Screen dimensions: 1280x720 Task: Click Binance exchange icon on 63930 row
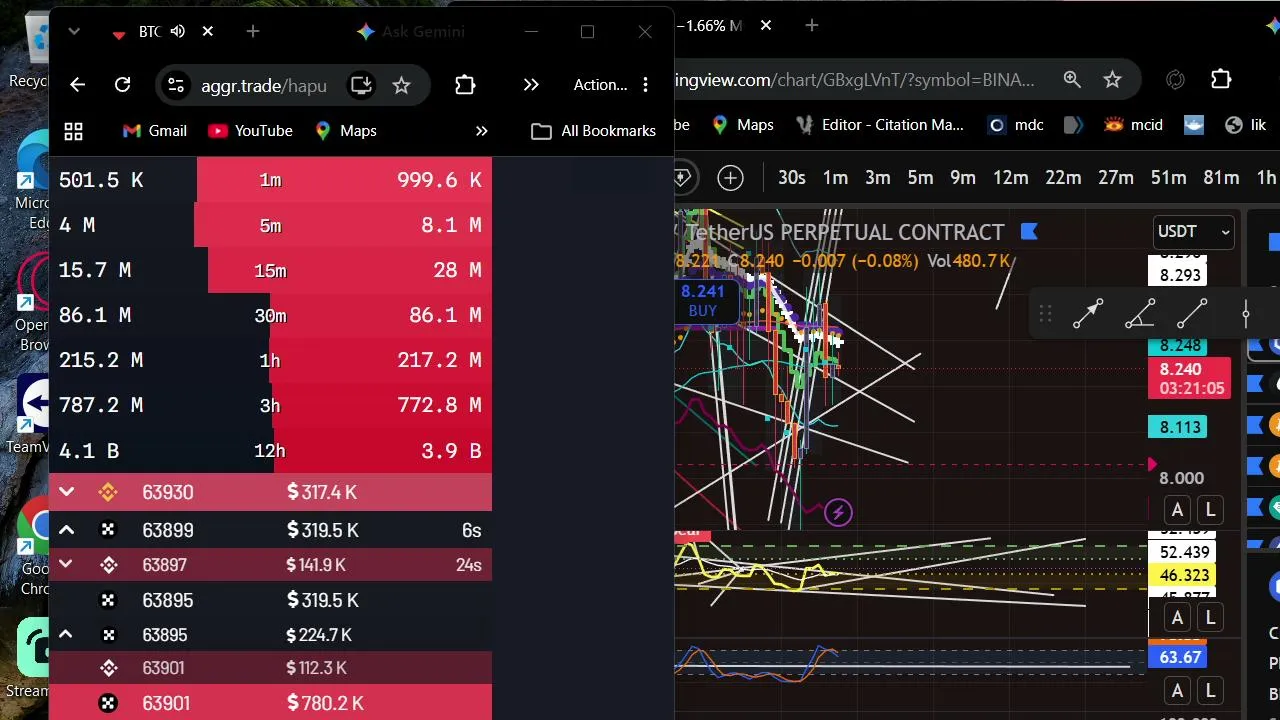point(108,492)
